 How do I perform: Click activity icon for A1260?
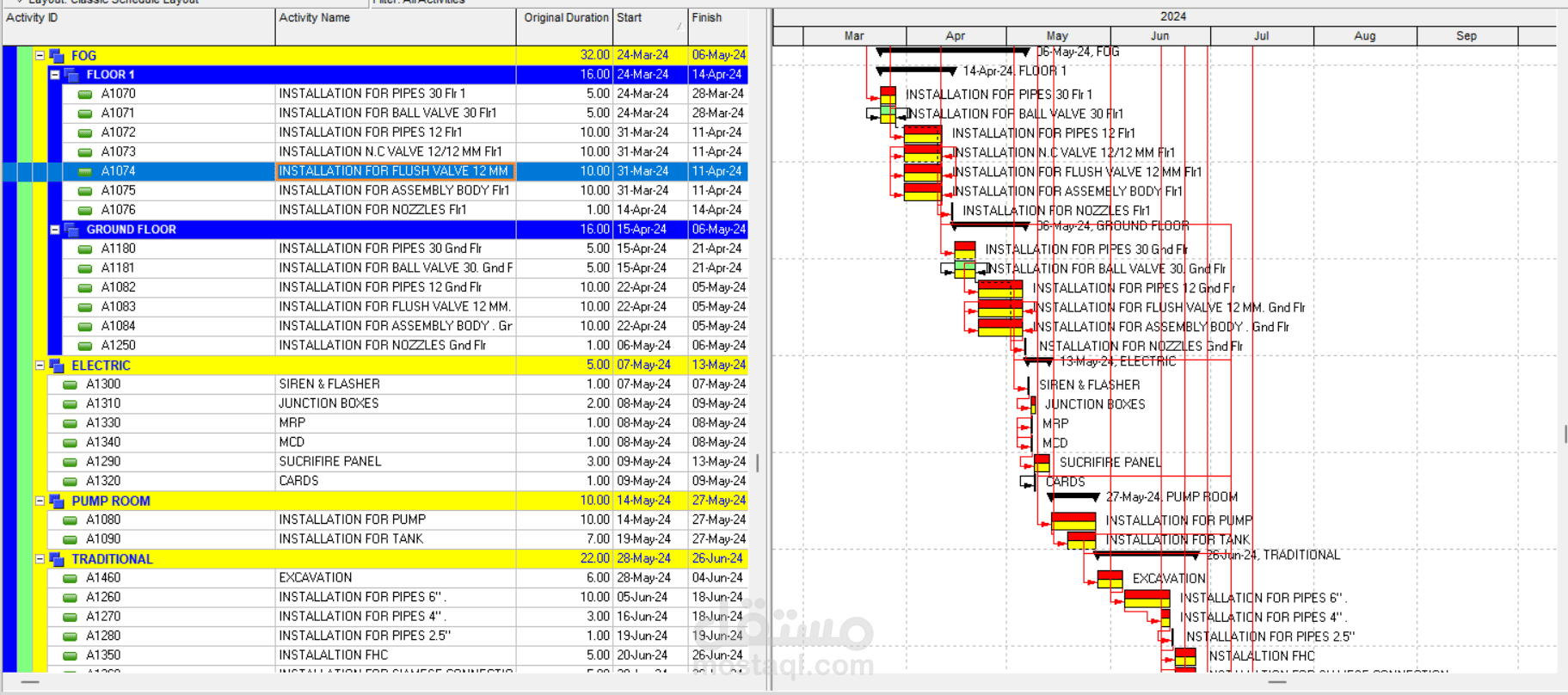click(71, 598)
